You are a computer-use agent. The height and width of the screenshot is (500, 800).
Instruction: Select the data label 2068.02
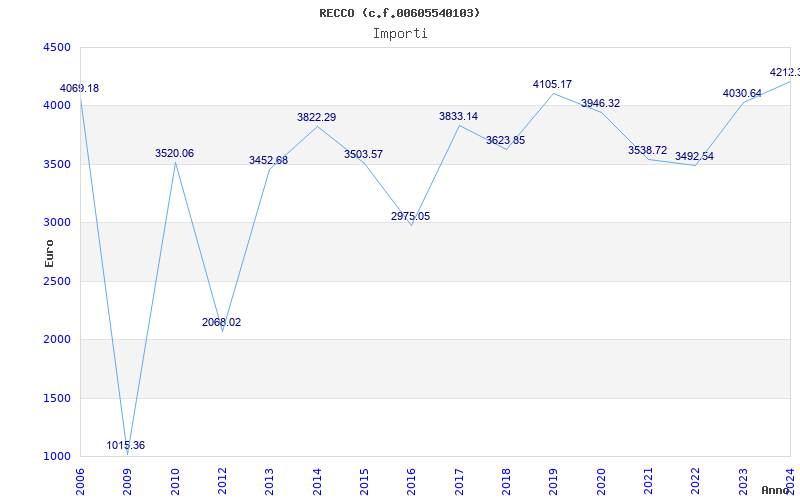(x=221, y=322)
